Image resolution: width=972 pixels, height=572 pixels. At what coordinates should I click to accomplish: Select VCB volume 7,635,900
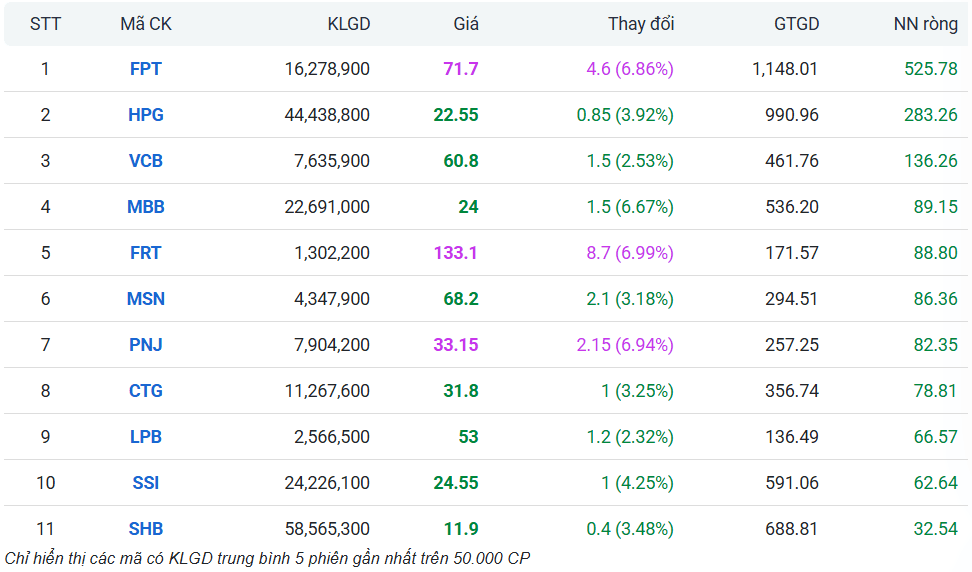332,161
